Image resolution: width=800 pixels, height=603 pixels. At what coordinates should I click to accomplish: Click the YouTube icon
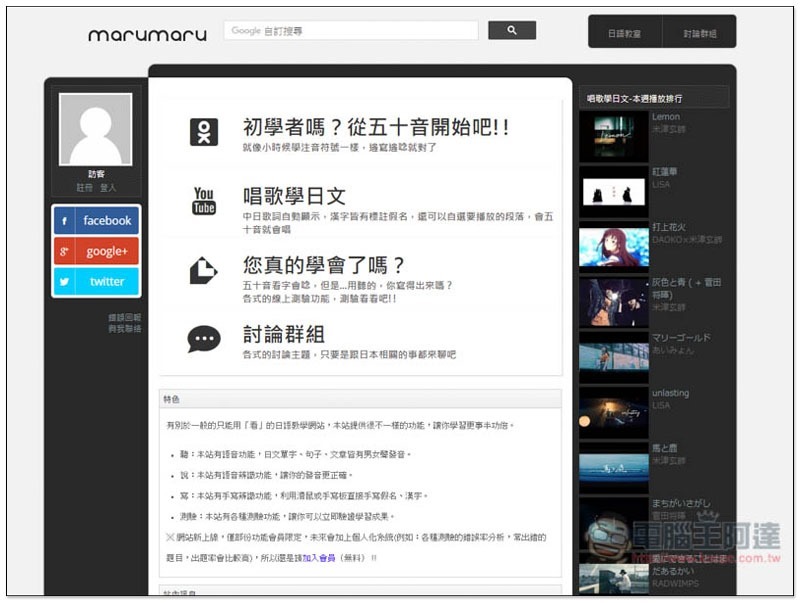pyautogui.click(x=204, y=200)
